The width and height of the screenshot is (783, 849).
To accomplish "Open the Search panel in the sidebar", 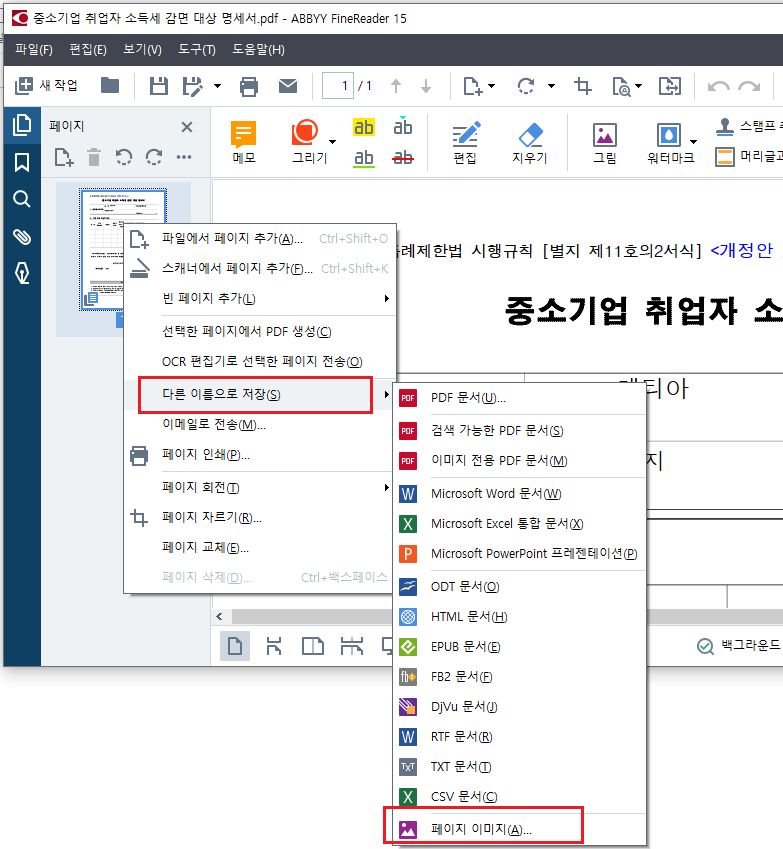I will point(22,199).
